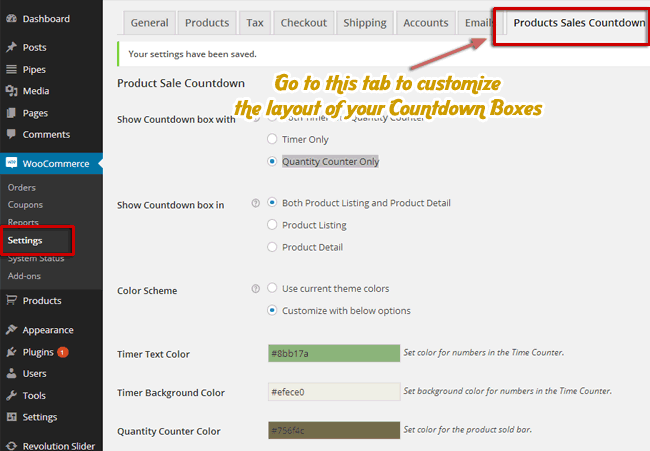The height and width of the screenshot is (451, 650).
Task: Open the Revolution Slider menu
Action: pyautogui.click(x=58, y=446)
